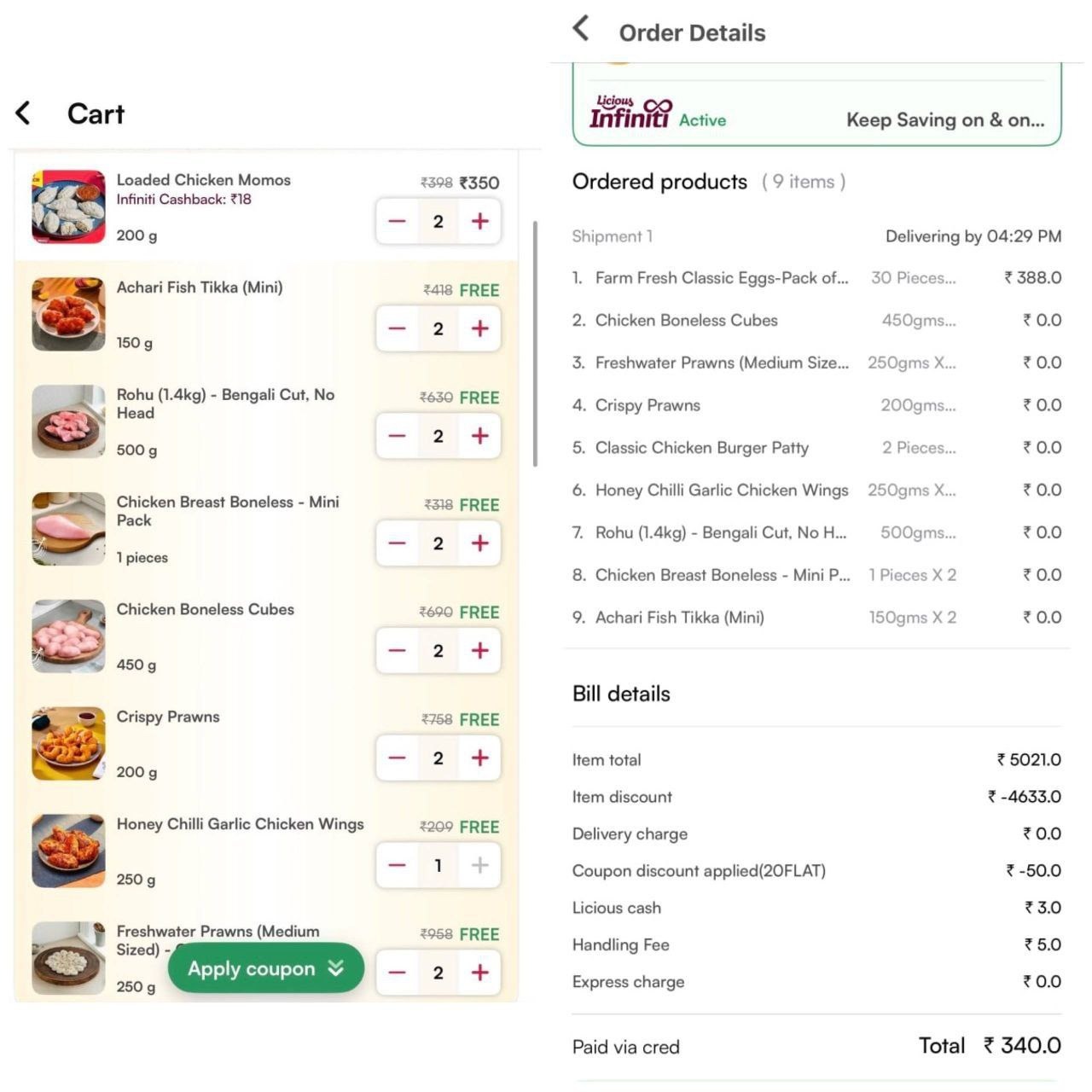Decrease Loaded Chicken Momos quantity

(x=398, y=222)
